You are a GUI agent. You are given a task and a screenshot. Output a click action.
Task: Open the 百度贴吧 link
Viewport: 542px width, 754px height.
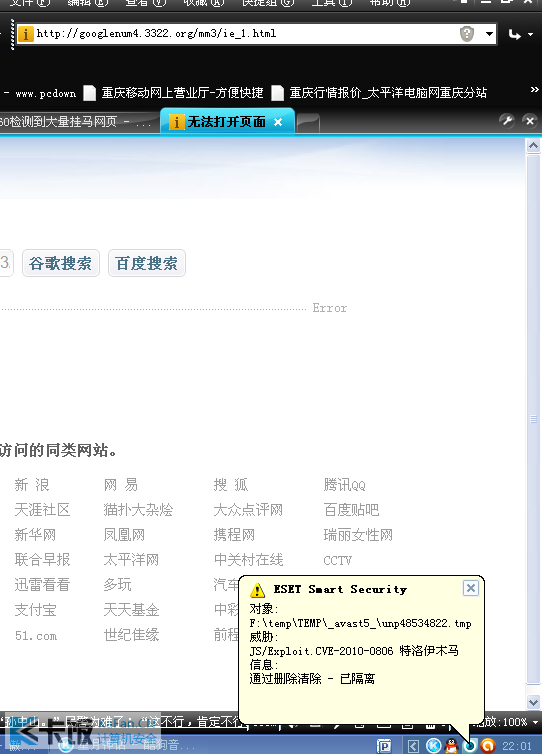tap(351, 510)
